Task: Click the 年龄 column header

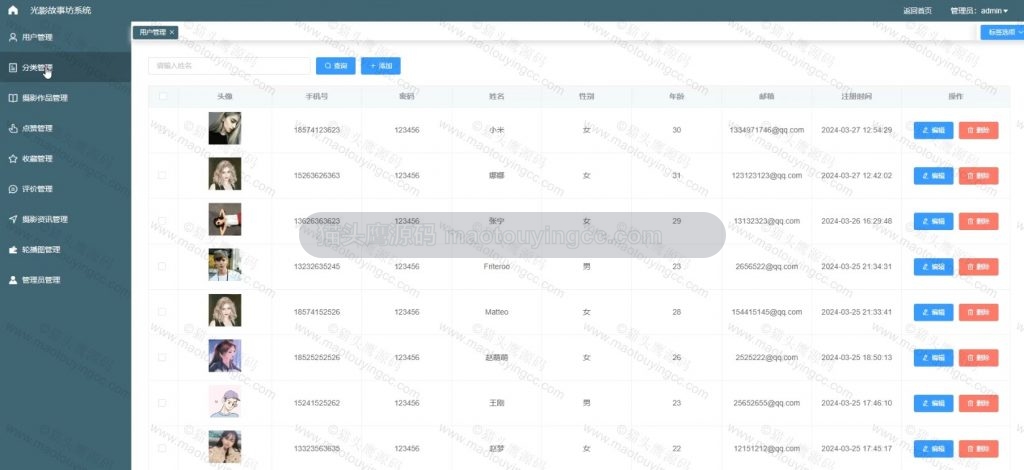Action: click(677, 97)
